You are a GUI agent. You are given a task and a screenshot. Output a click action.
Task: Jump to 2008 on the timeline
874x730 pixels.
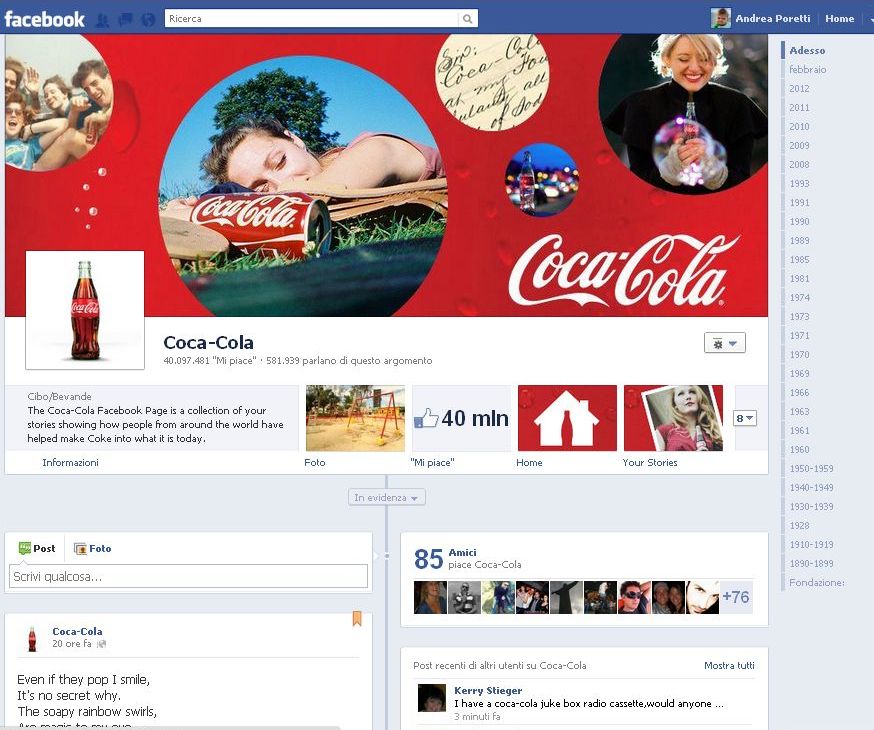click(799, 164)
